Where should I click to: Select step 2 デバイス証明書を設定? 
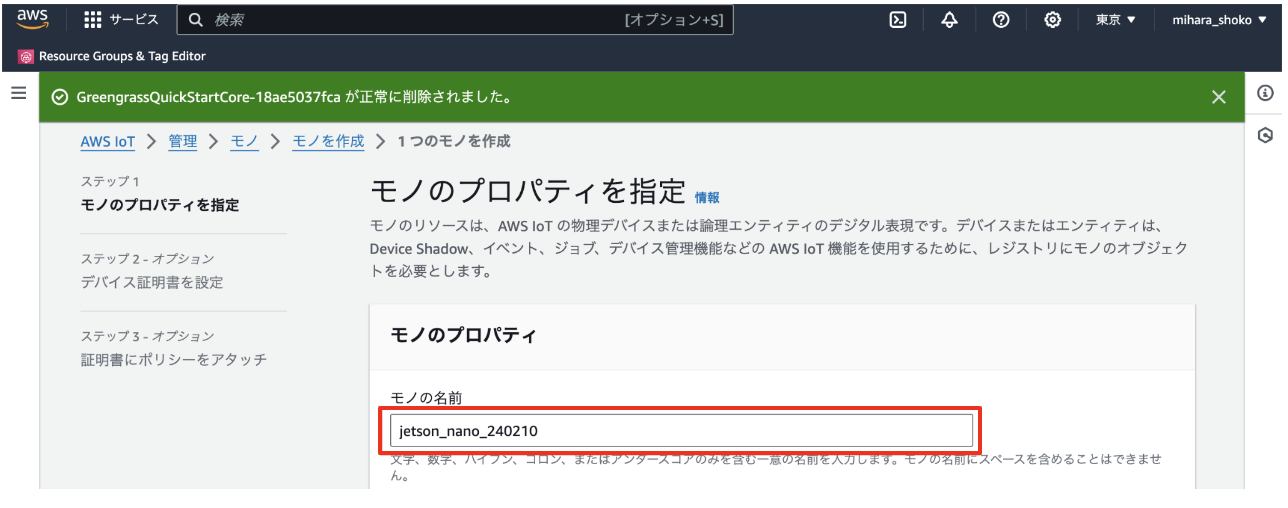click(152, 283)
